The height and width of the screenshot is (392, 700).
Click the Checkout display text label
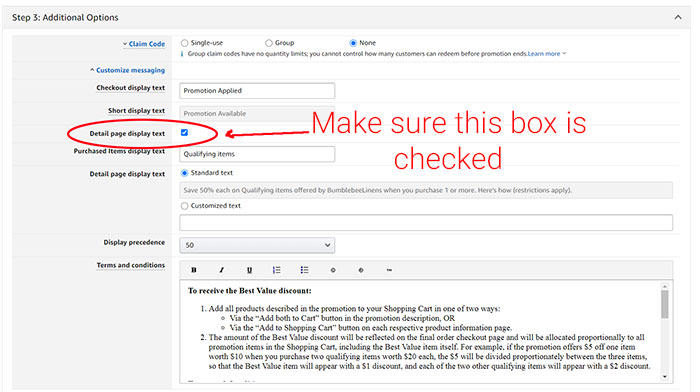coord(131,88)
